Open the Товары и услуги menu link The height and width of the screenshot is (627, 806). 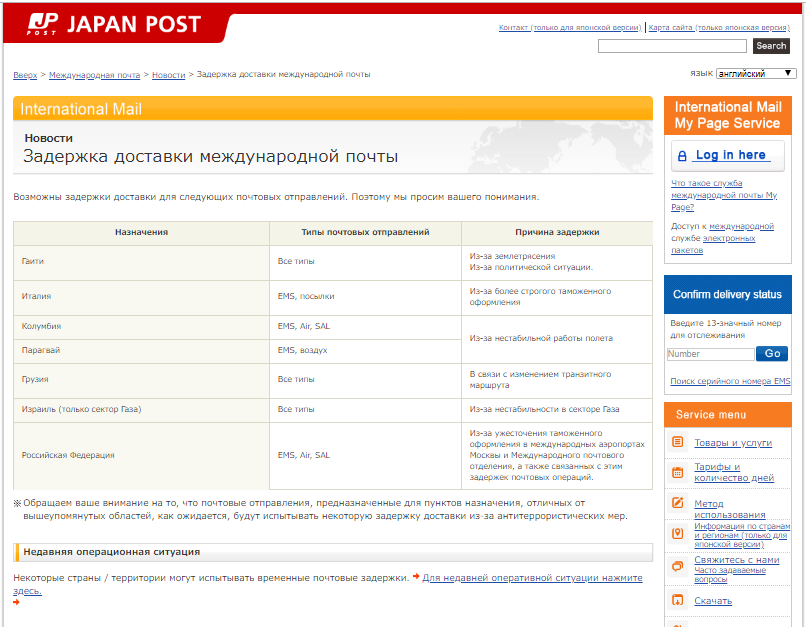733,443
